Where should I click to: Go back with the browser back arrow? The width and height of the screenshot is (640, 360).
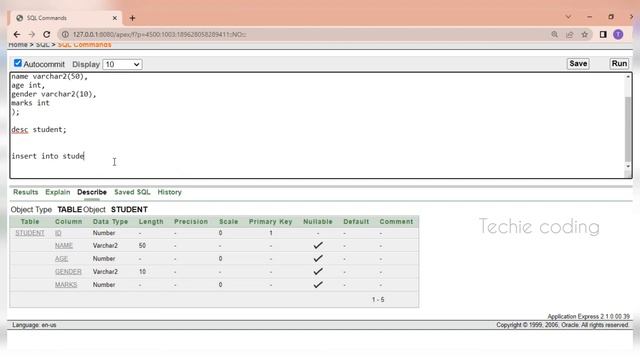coord(17,35)
